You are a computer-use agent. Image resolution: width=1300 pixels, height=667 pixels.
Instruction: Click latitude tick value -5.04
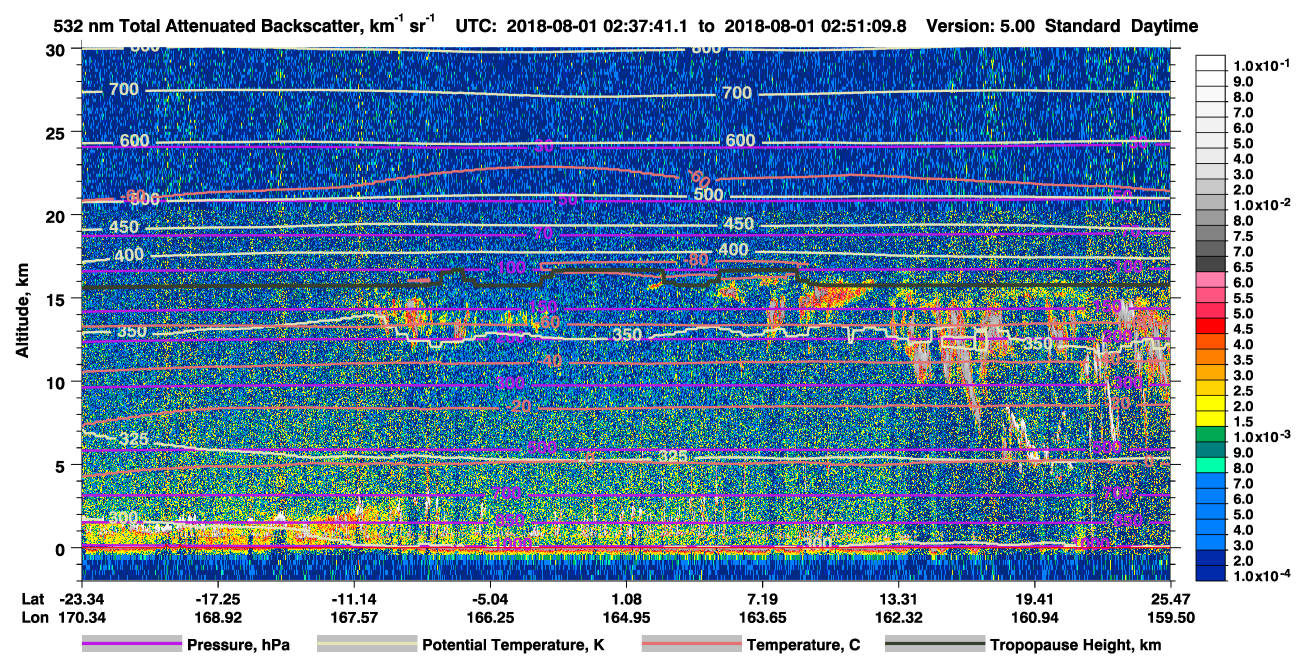(x=490, y=598)
